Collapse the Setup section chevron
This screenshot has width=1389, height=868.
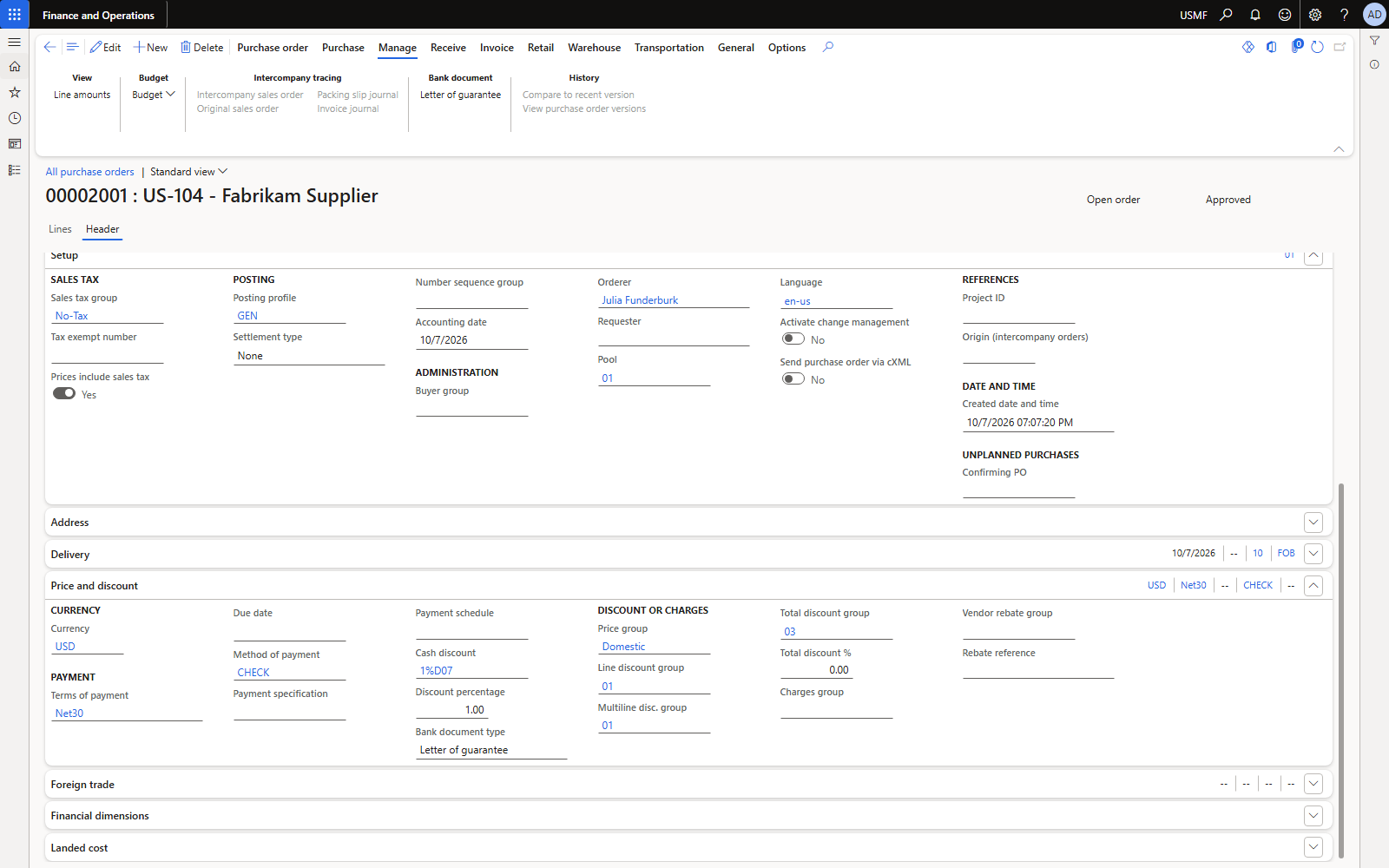pos(1313,257)
